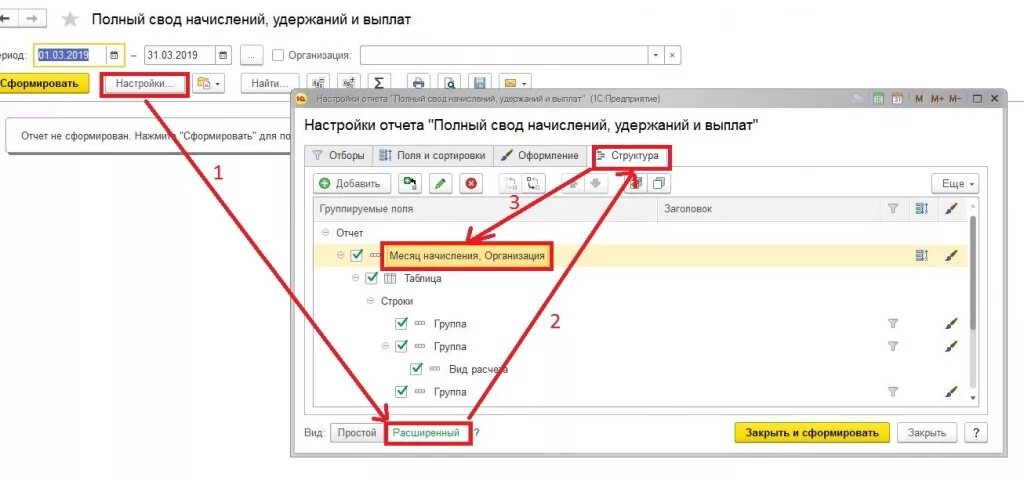Click the Добавить button in the structure toolbar
Screen dimensions: 1024x477
pyautogui.click(x=352, y=184)
